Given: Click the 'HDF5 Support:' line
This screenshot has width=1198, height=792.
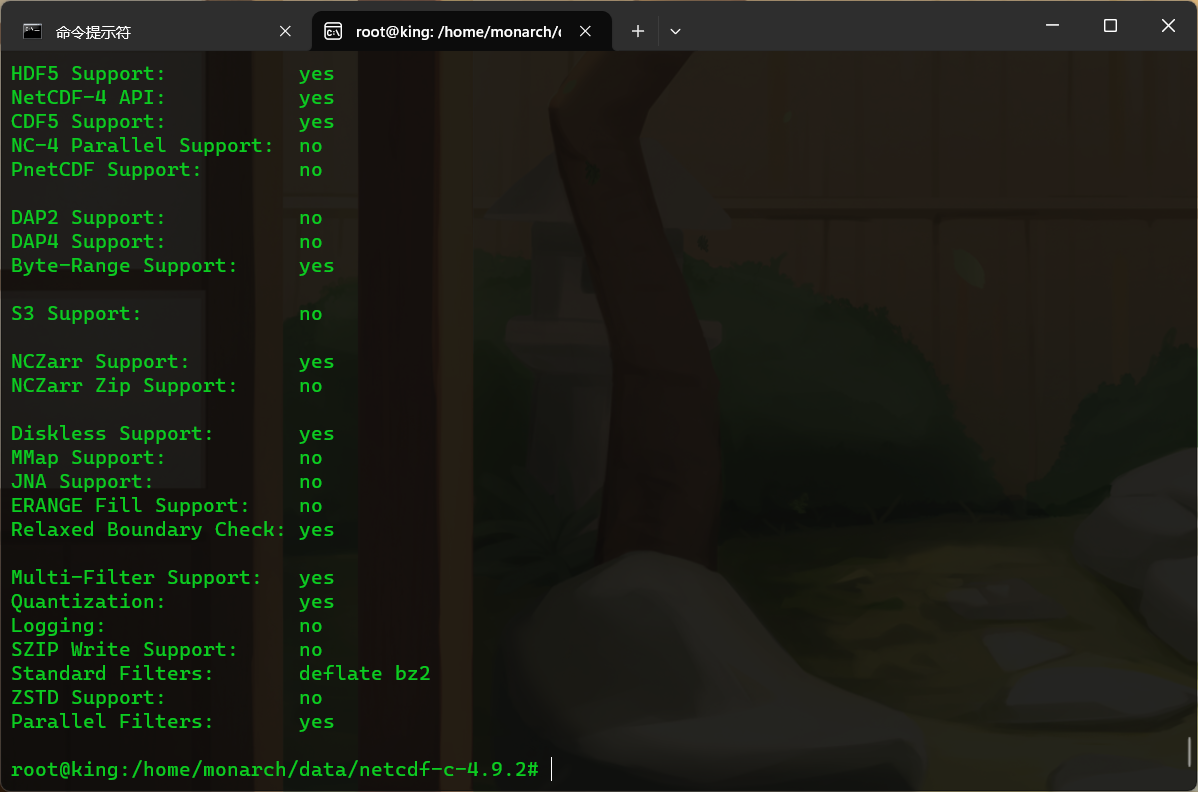Looking at the screenshot, I should pyautogui.click(x=173, y=74).
